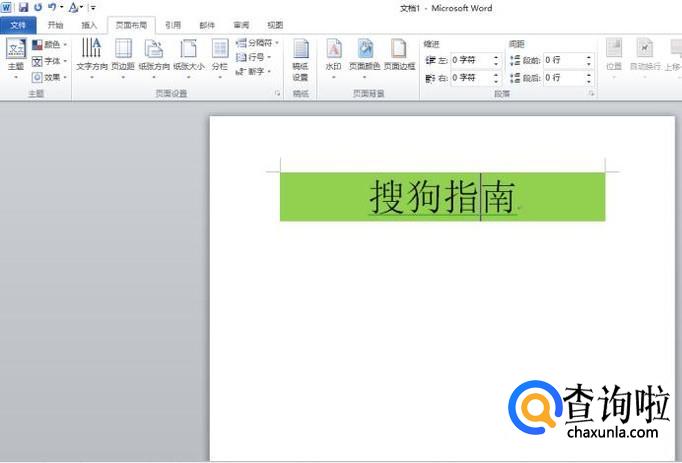The image size is (682, 463).
Task: Open 段落 (Paragraph) dialog launcher arrow
Action: click(592, 93)
